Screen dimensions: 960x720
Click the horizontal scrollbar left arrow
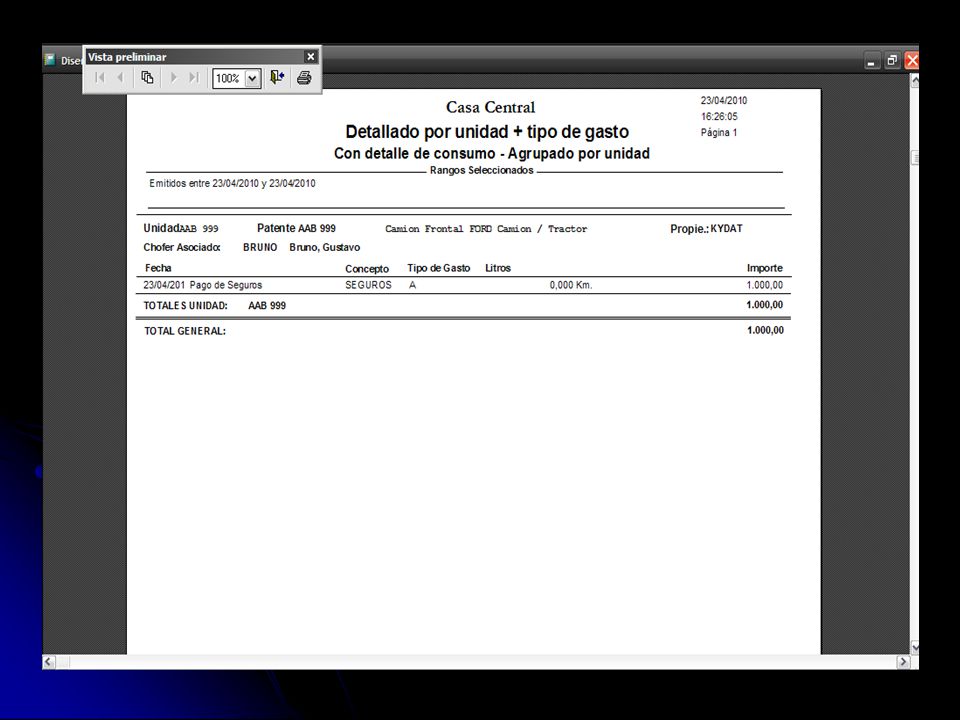pyautogui.click(x=48, y=662)
